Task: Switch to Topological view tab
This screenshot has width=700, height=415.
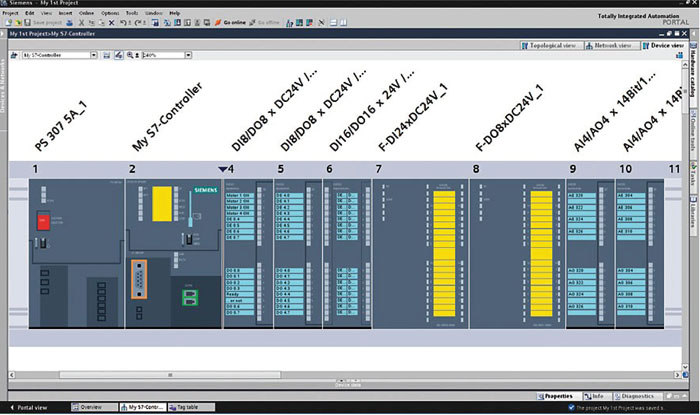Action: click(x=549, y=45)
